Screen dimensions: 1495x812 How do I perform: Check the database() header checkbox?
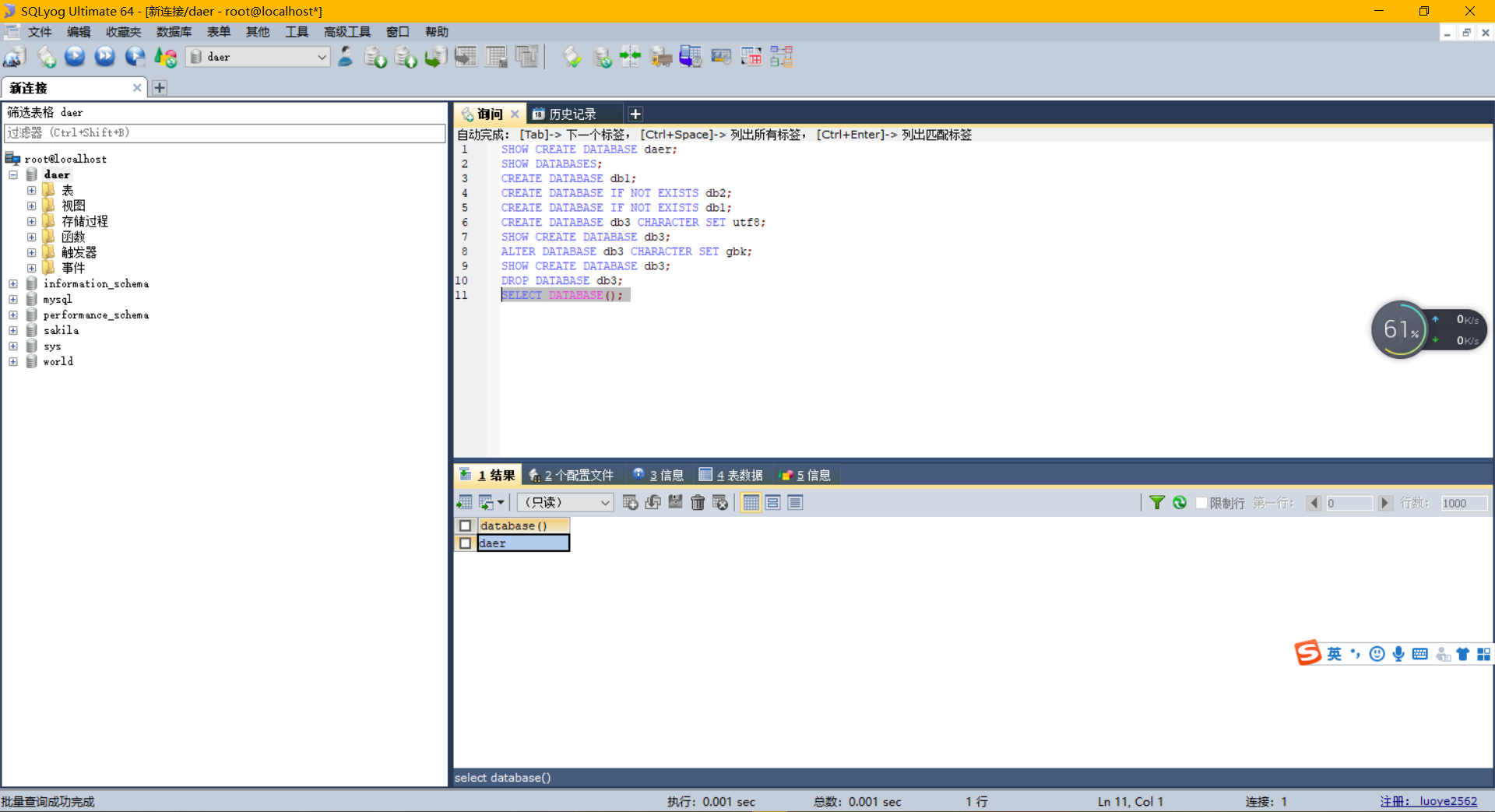tap(466, 526)
